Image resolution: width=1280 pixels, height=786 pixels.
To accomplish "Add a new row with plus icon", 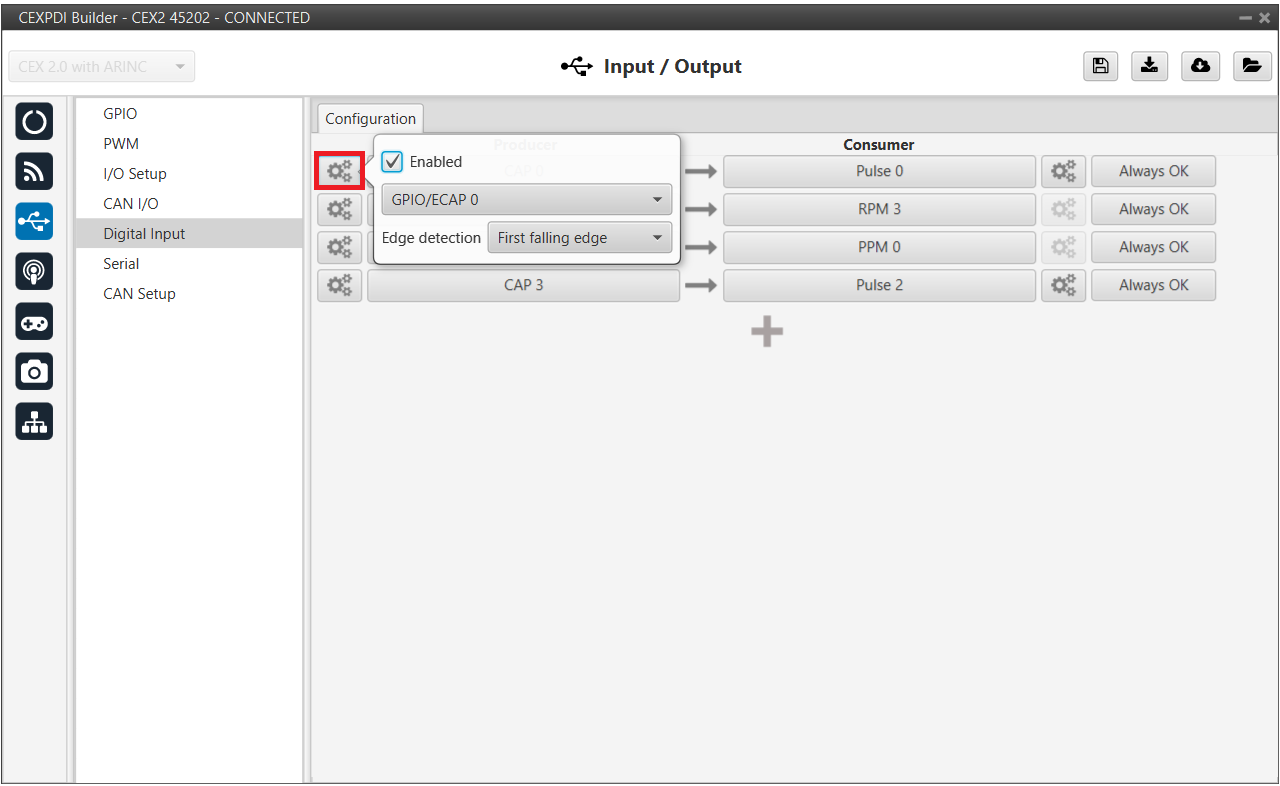I will (767, 333).
